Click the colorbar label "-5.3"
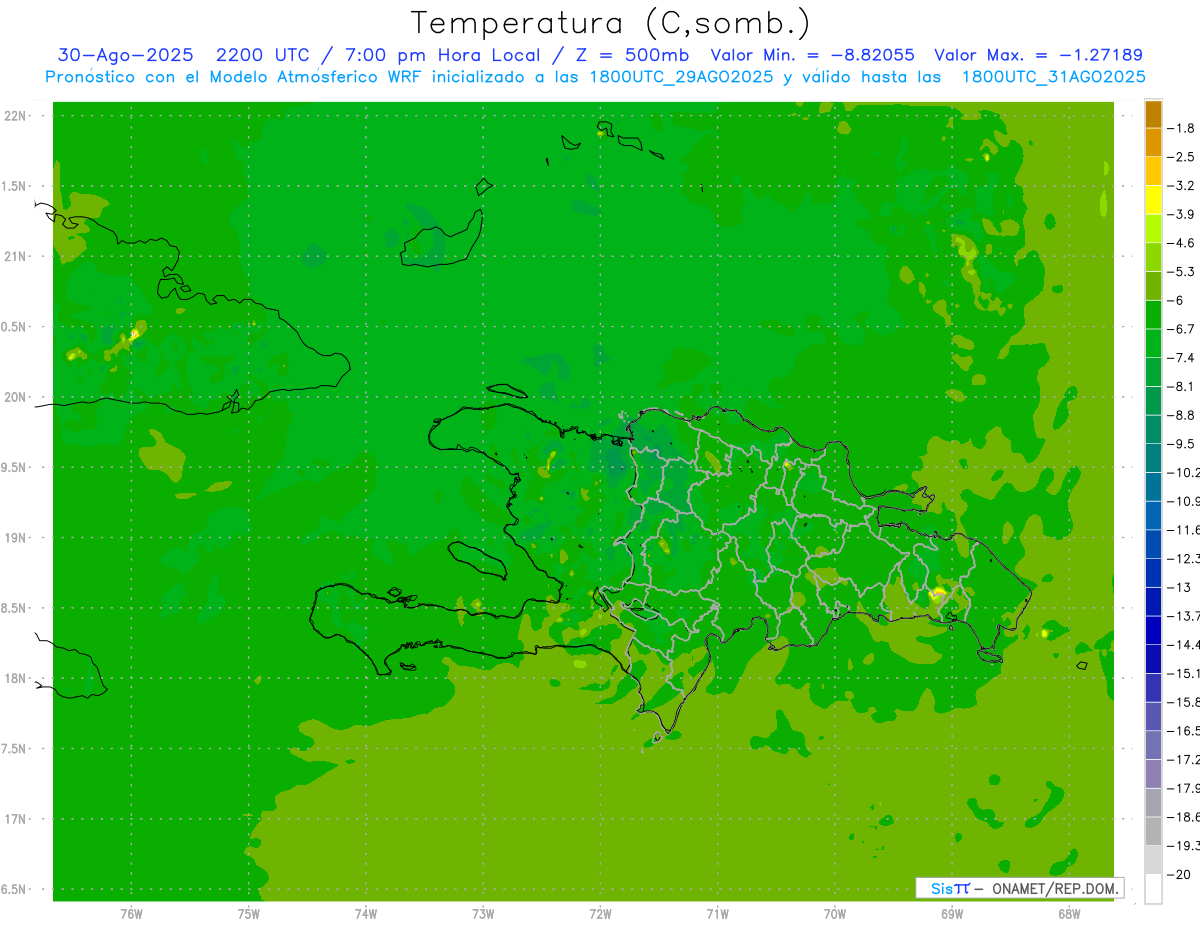This screenshot has width=1200, height=927. pos(1181,271)
